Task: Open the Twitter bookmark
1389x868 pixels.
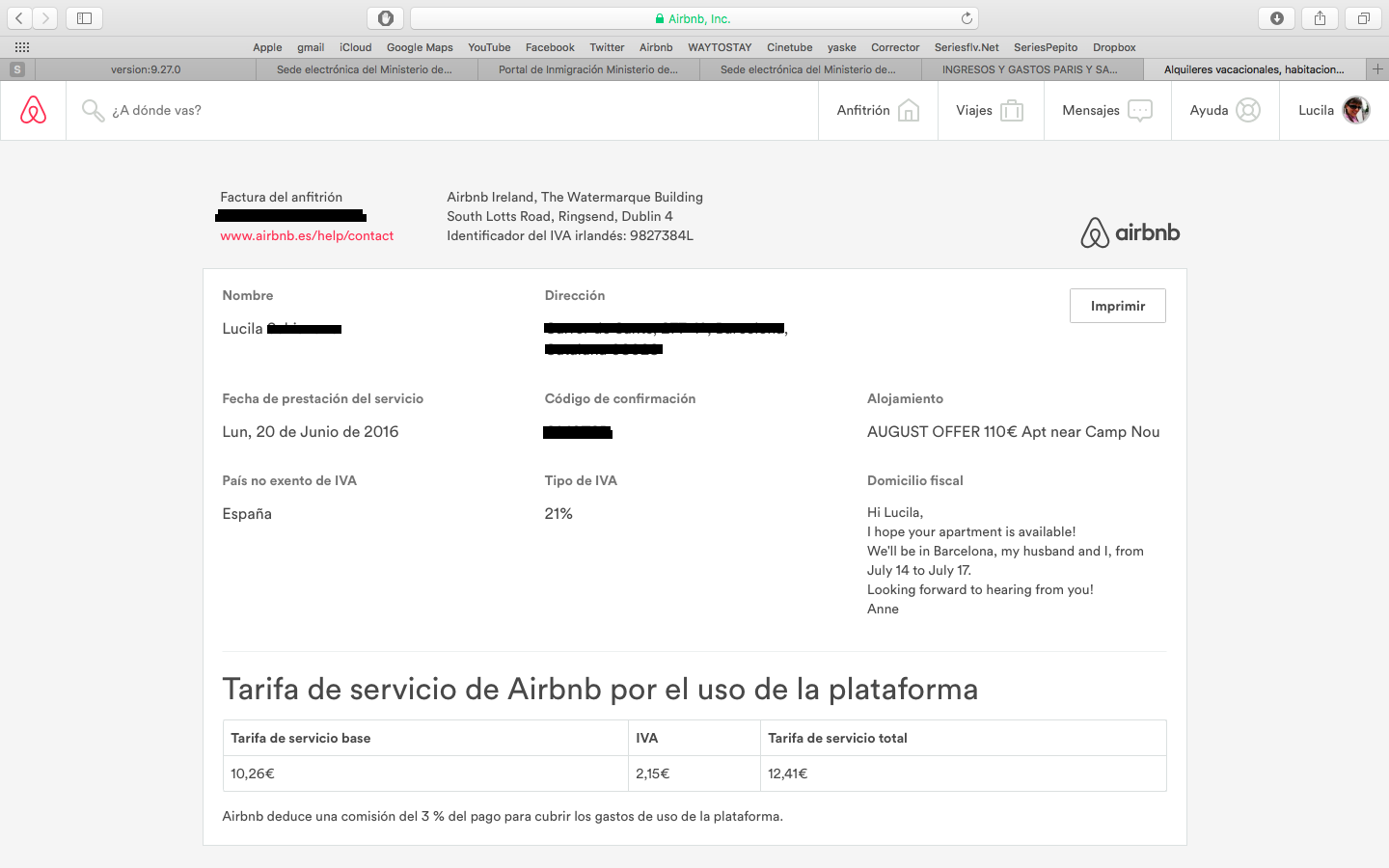Action: point(607,47)
